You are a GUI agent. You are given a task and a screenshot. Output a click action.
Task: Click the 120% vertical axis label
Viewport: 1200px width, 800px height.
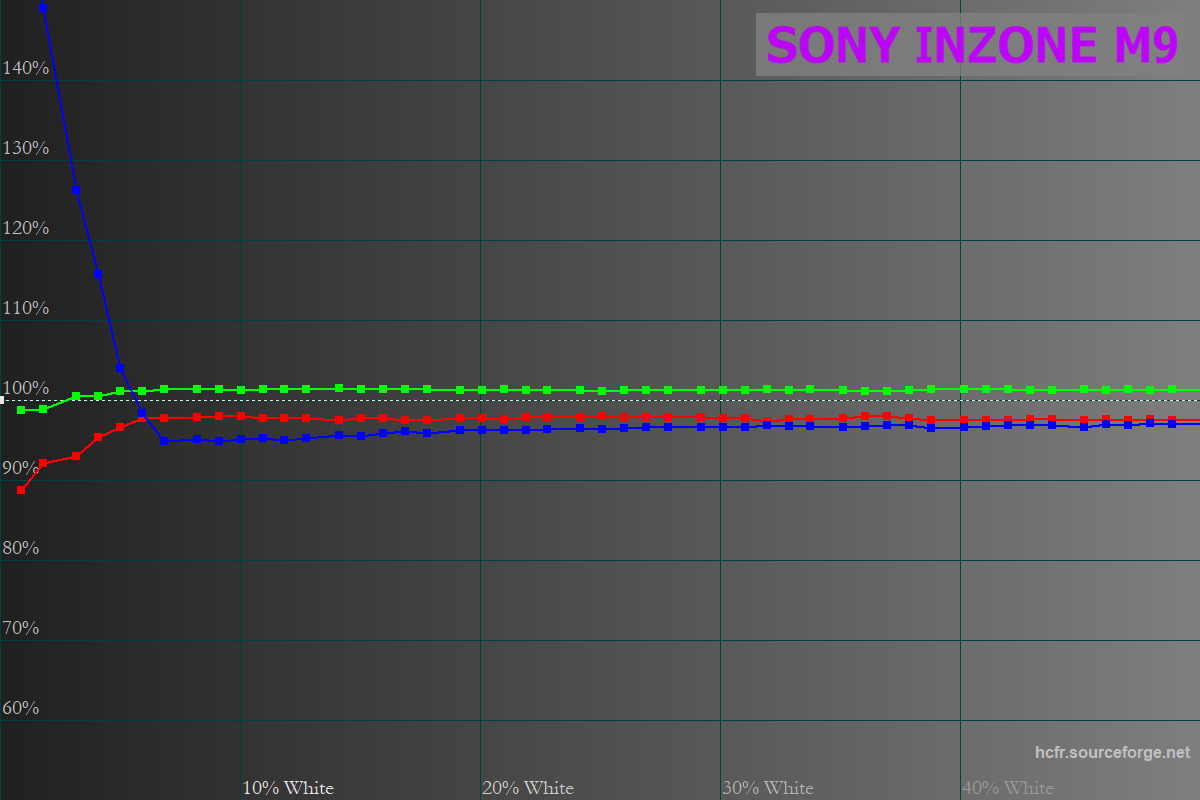coord(26,228)
